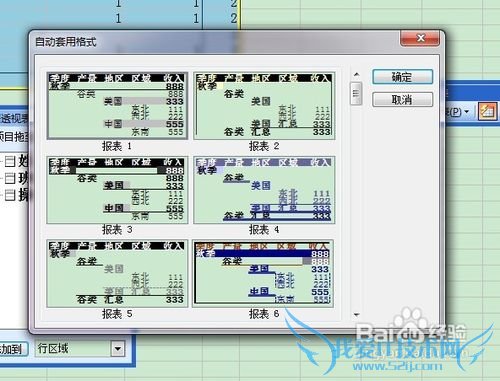Viewport: 500px width, 381px height.
Task: Click the pivot table format icon in toolbar
Action: (488, 111)
